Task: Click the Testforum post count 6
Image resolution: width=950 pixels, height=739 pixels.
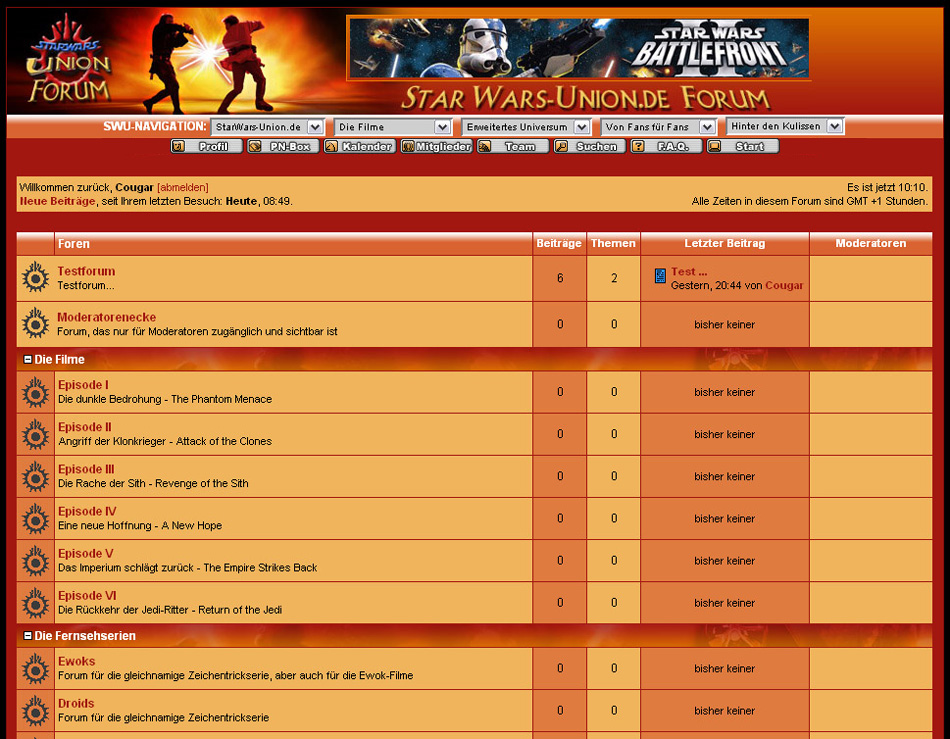Action: coord(560,278)
